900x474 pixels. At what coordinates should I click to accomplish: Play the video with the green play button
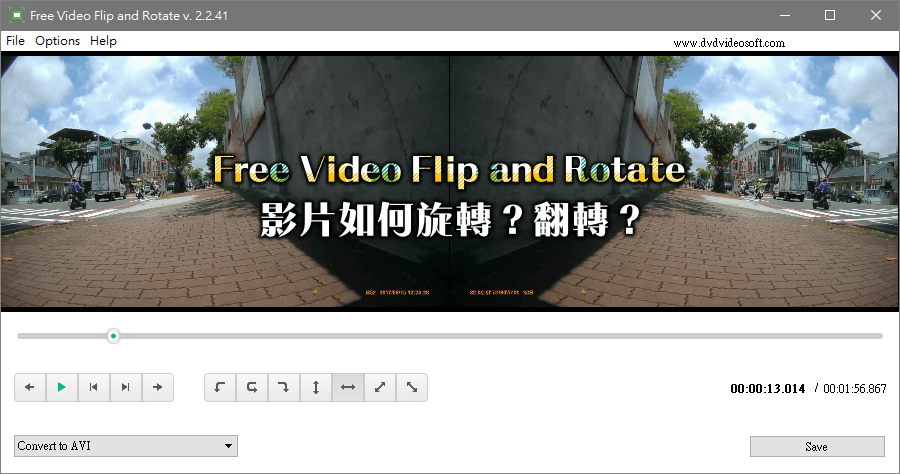point(61,387)
